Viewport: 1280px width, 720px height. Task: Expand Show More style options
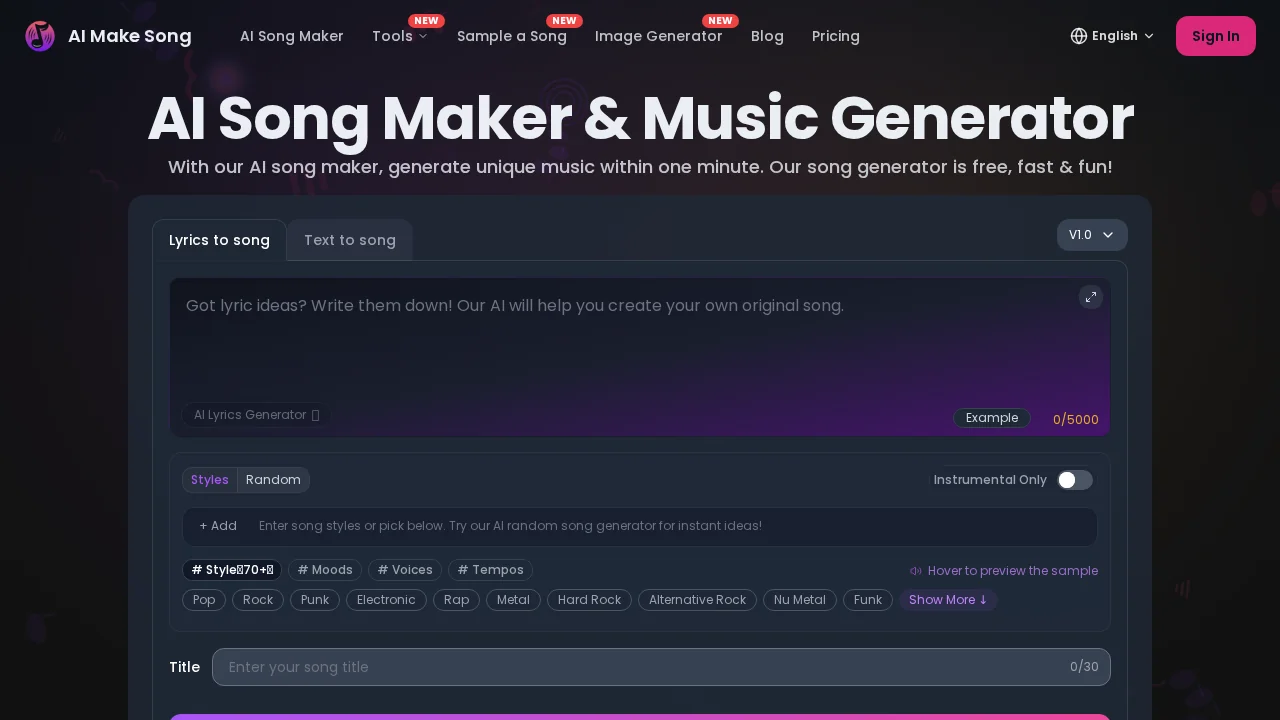click(948, 600)
